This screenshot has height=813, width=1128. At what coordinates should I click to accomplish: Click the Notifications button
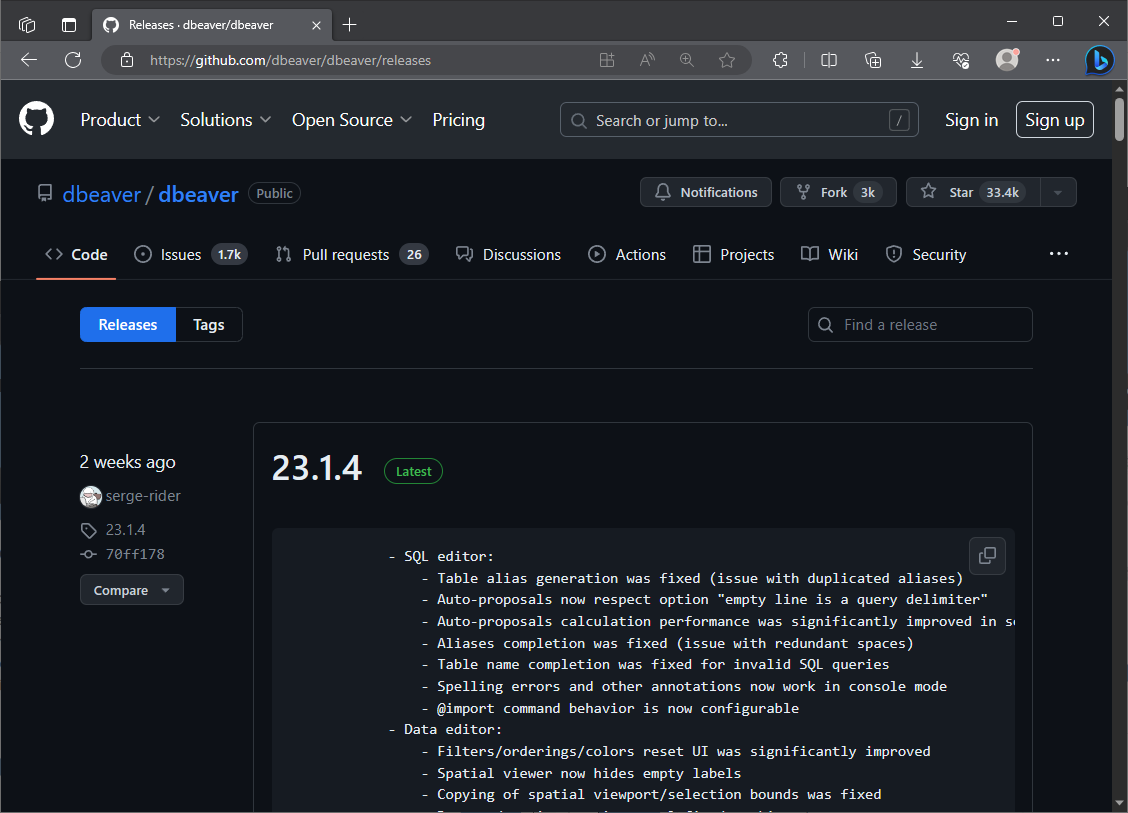click(706, 192)
